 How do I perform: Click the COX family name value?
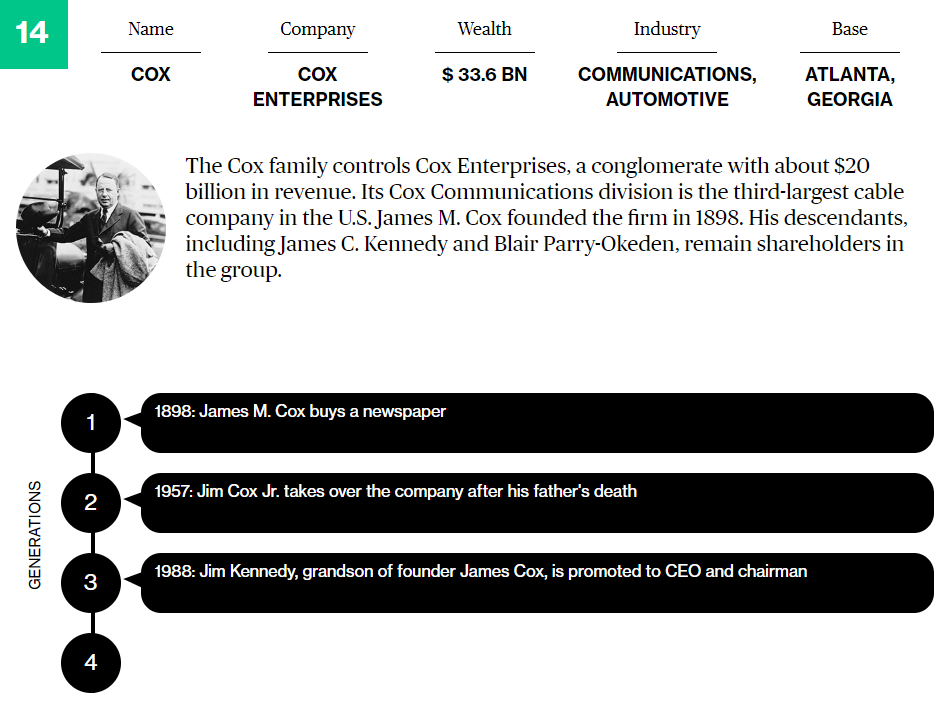pyautogui.click(x=151, y=75)
